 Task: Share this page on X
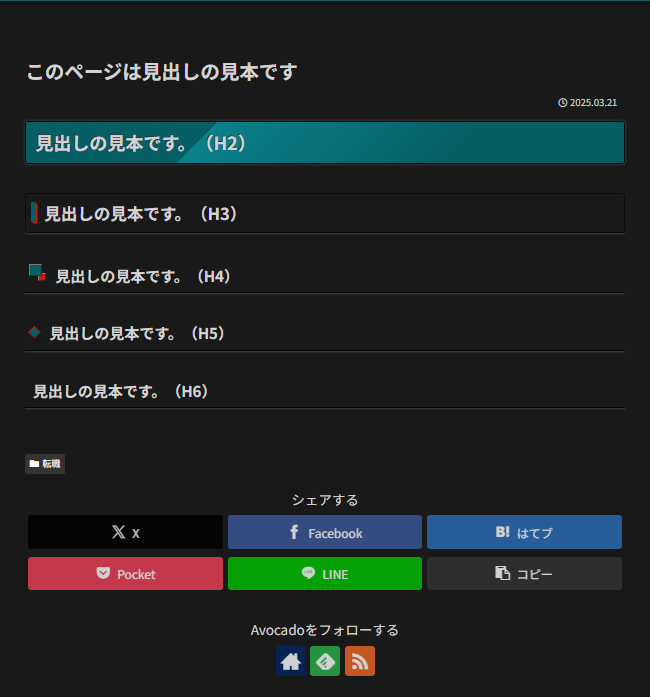(125, 532)
